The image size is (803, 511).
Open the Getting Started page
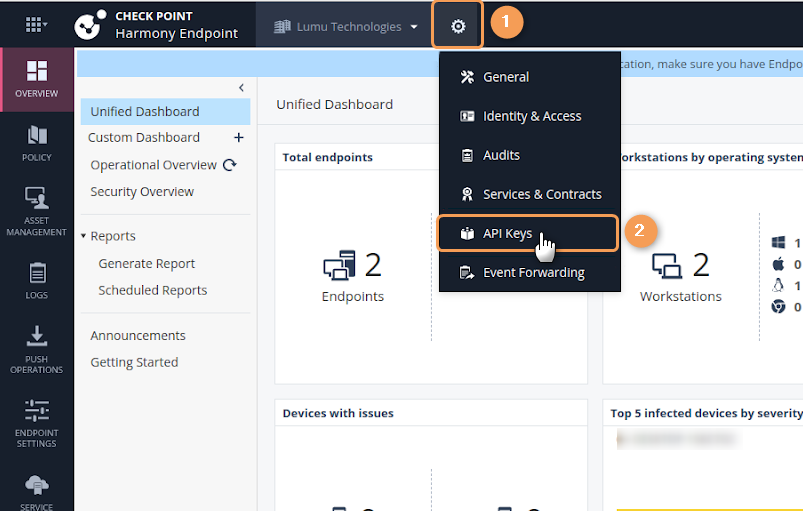(x=134, y=363)
